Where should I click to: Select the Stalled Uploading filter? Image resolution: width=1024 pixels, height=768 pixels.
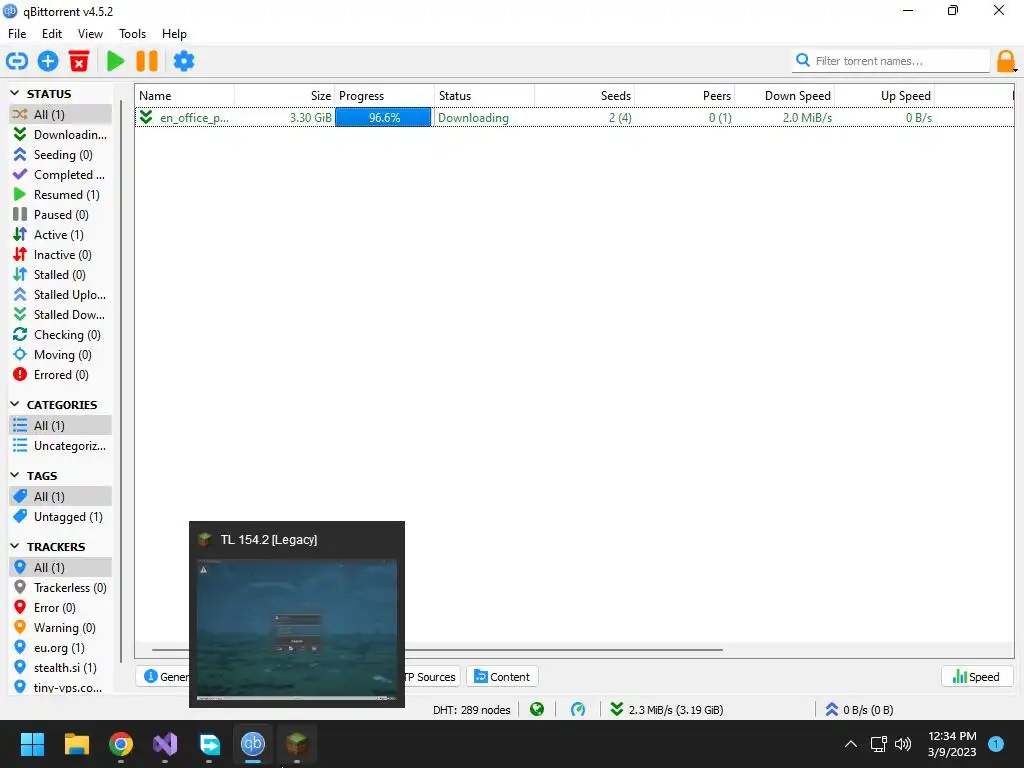pyautogui.click(x=60, y=295)
